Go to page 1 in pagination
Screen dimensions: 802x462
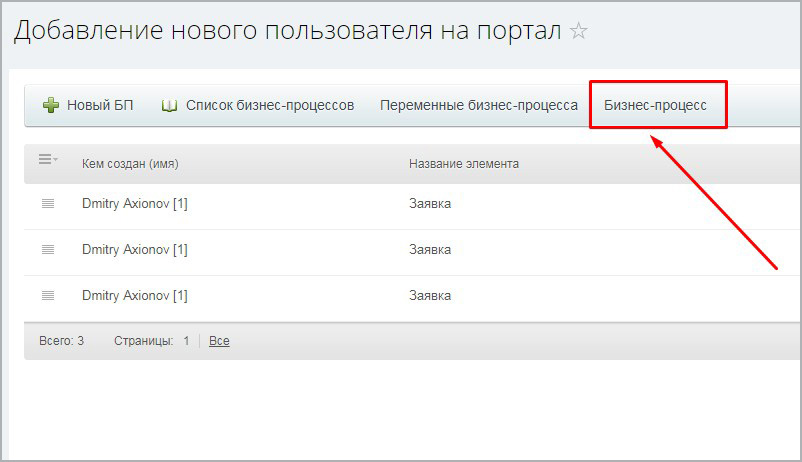186,341
